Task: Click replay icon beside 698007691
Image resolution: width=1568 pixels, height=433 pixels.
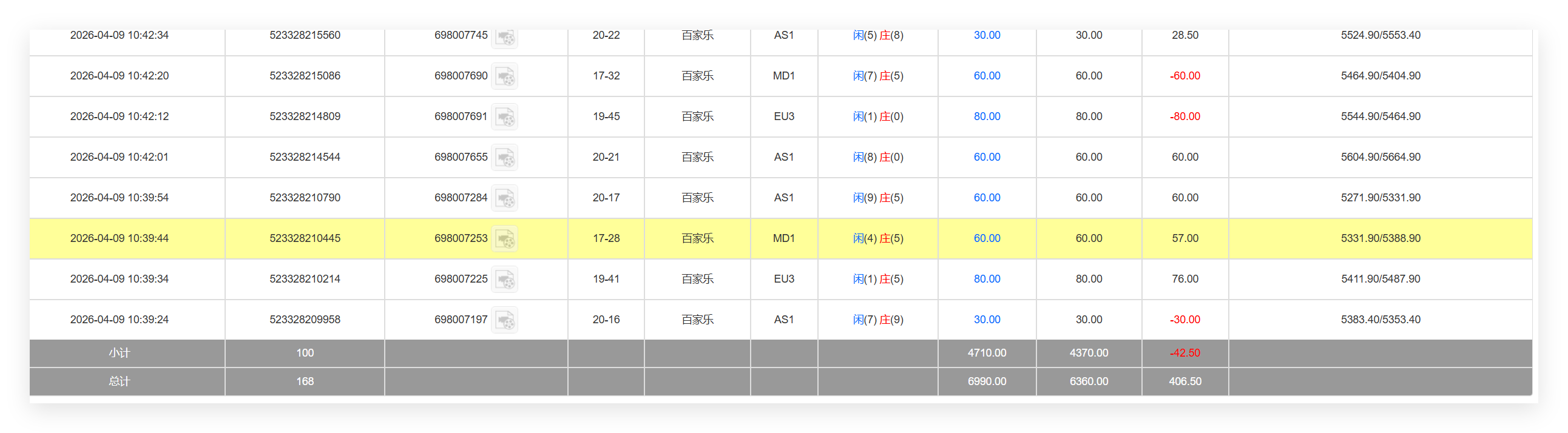Action: (504, 117)
